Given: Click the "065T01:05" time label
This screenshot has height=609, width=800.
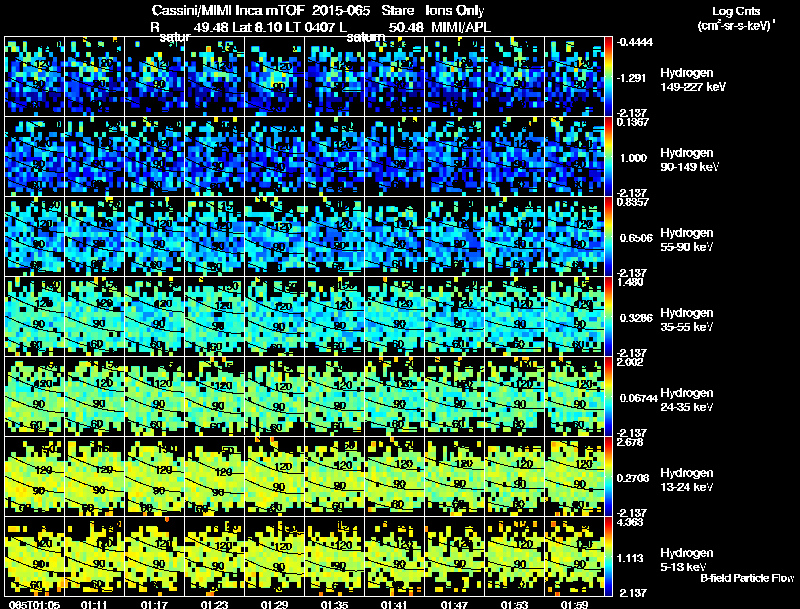Looking at the screenshot, I should (34, 604).
